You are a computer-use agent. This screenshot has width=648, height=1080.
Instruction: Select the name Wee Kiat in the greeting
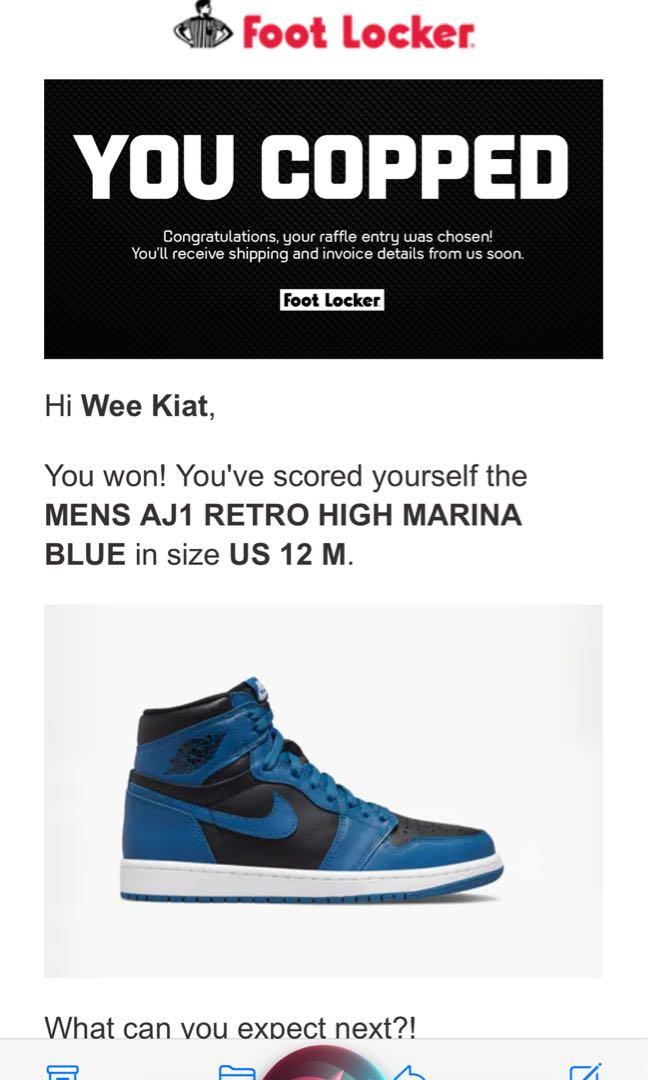[145, 406]
